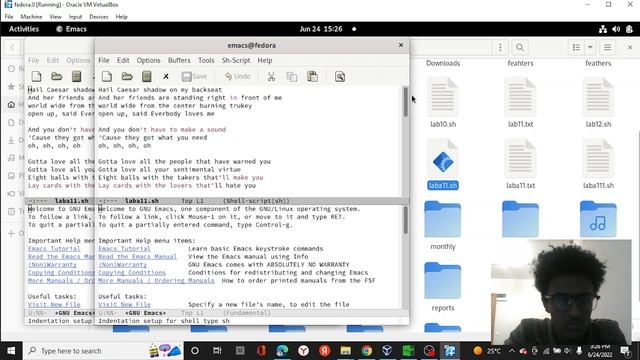
Task: Click Visit New File link in front Emacs
Action: (124, 304)
